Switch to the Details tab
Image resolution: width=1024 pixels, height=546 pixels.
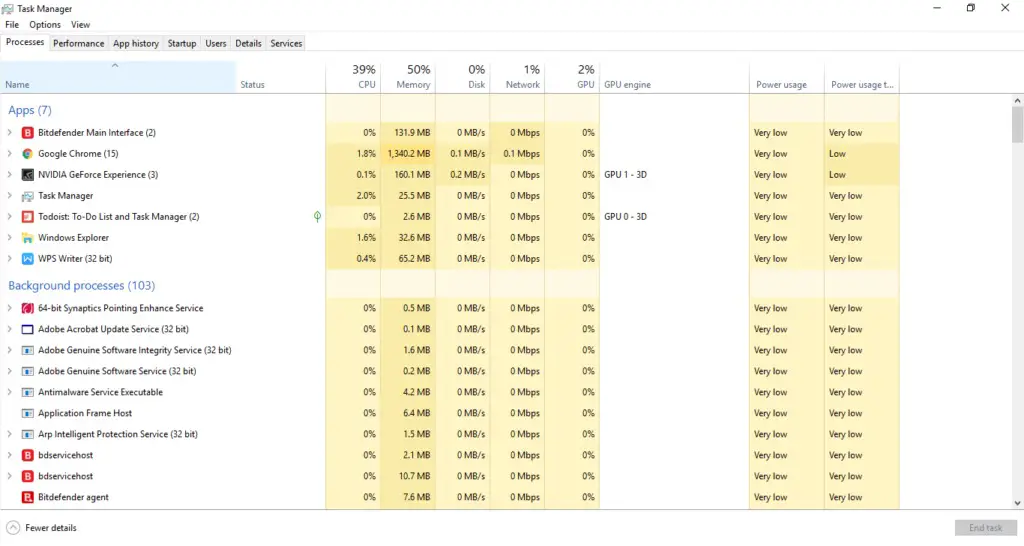click(248, 43)
